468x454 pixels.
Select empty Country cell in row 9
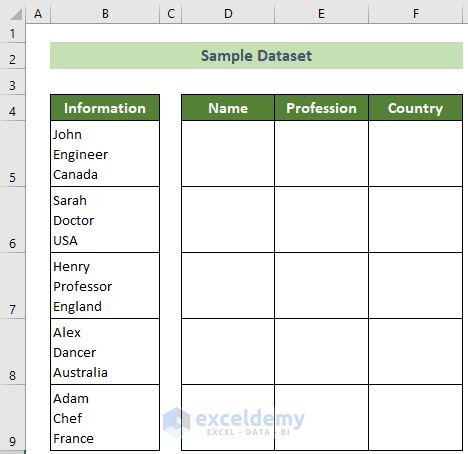pos(415,418)
